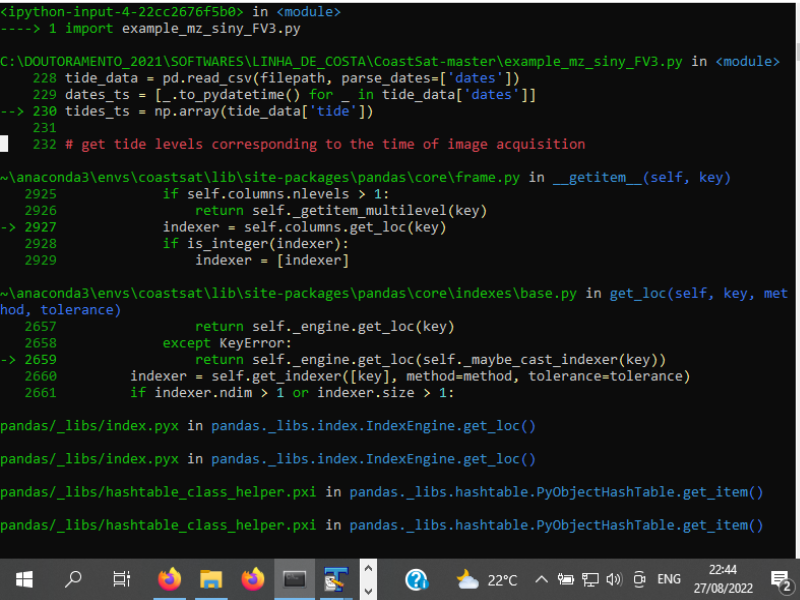Launch Firefox from the taskbar
The image size is (800, 600).
click(168, 579)
